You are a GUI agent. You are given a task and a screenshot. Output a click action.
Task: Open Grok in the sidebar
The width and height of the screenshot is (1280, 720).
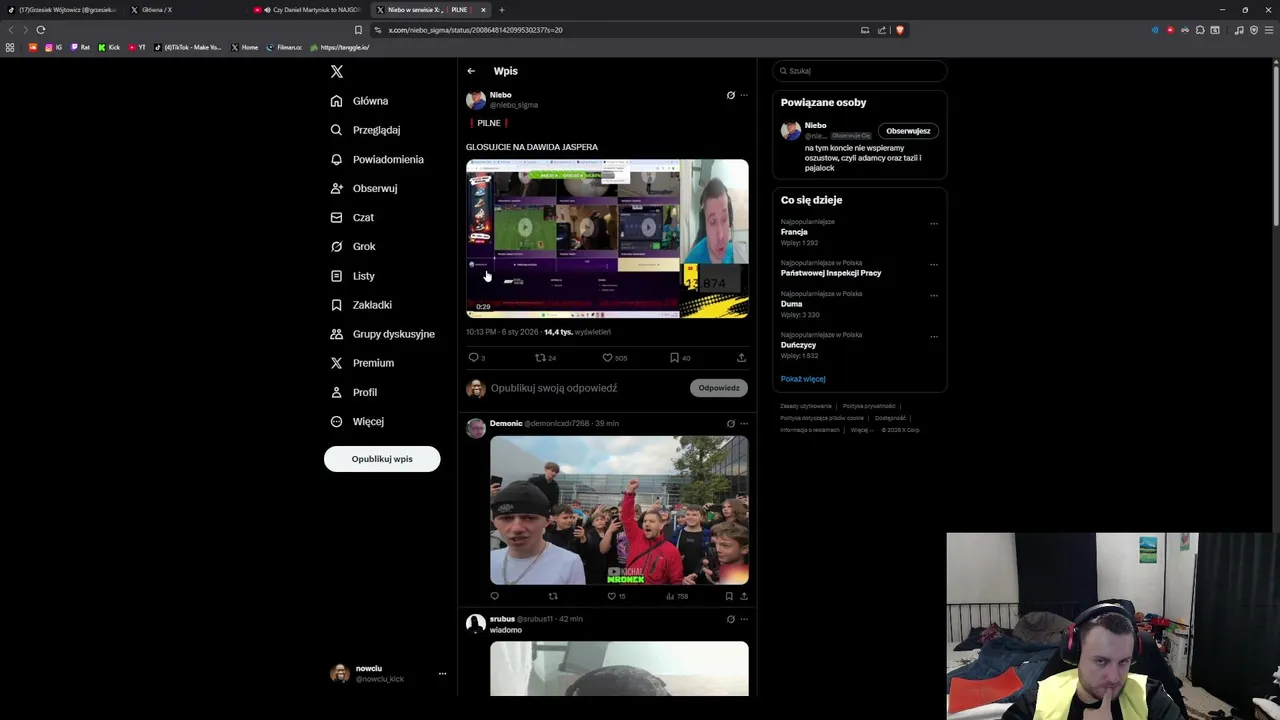pos(353,246)
